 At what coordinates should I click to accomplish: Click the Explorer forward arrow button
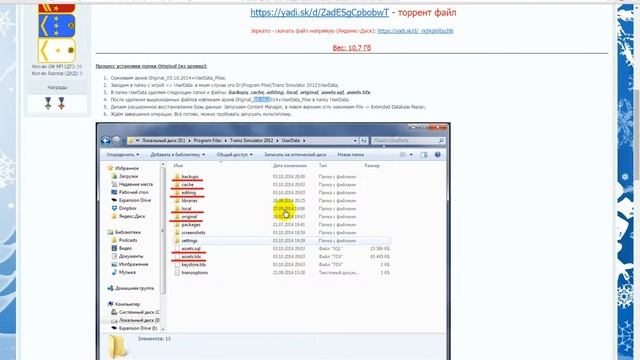pos(116,141)
